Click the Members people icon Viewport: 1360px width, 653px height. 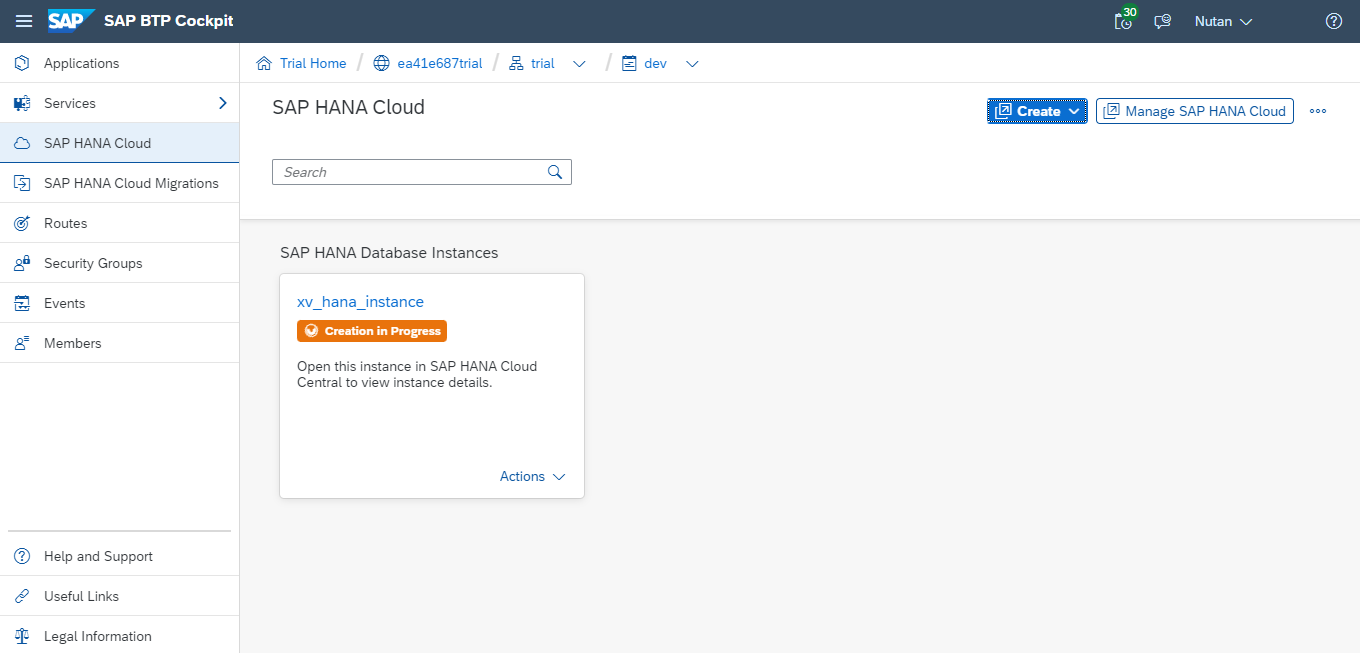pyautogui.click(x=22, y=343)
